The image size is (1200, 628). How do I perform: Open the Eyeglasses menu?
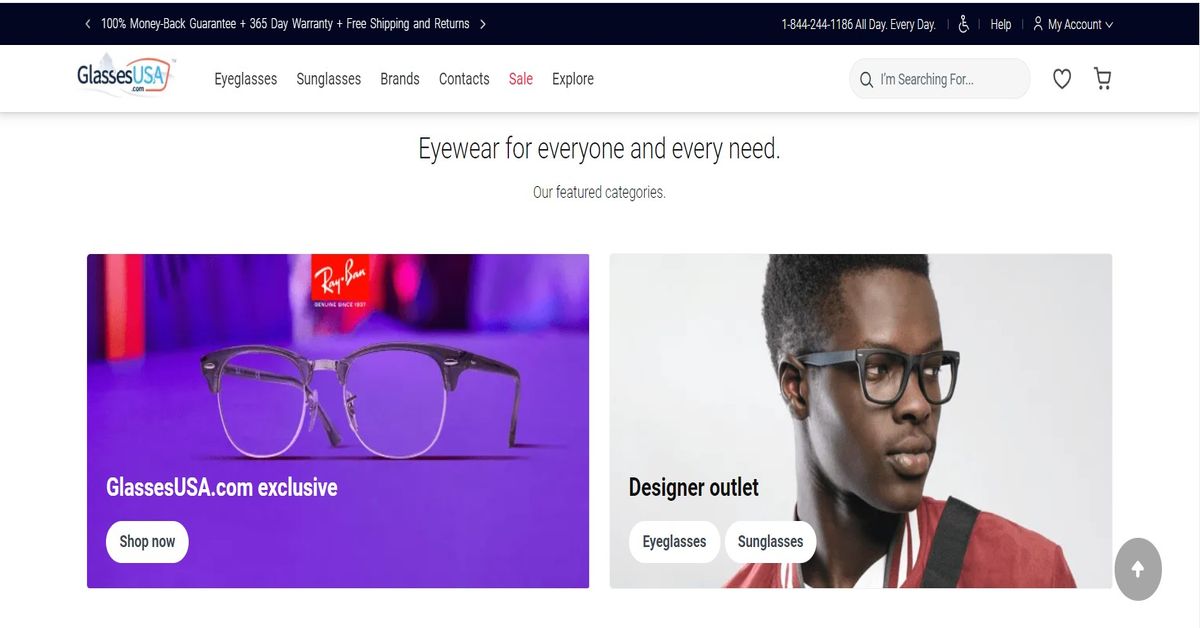coord(246,79)
